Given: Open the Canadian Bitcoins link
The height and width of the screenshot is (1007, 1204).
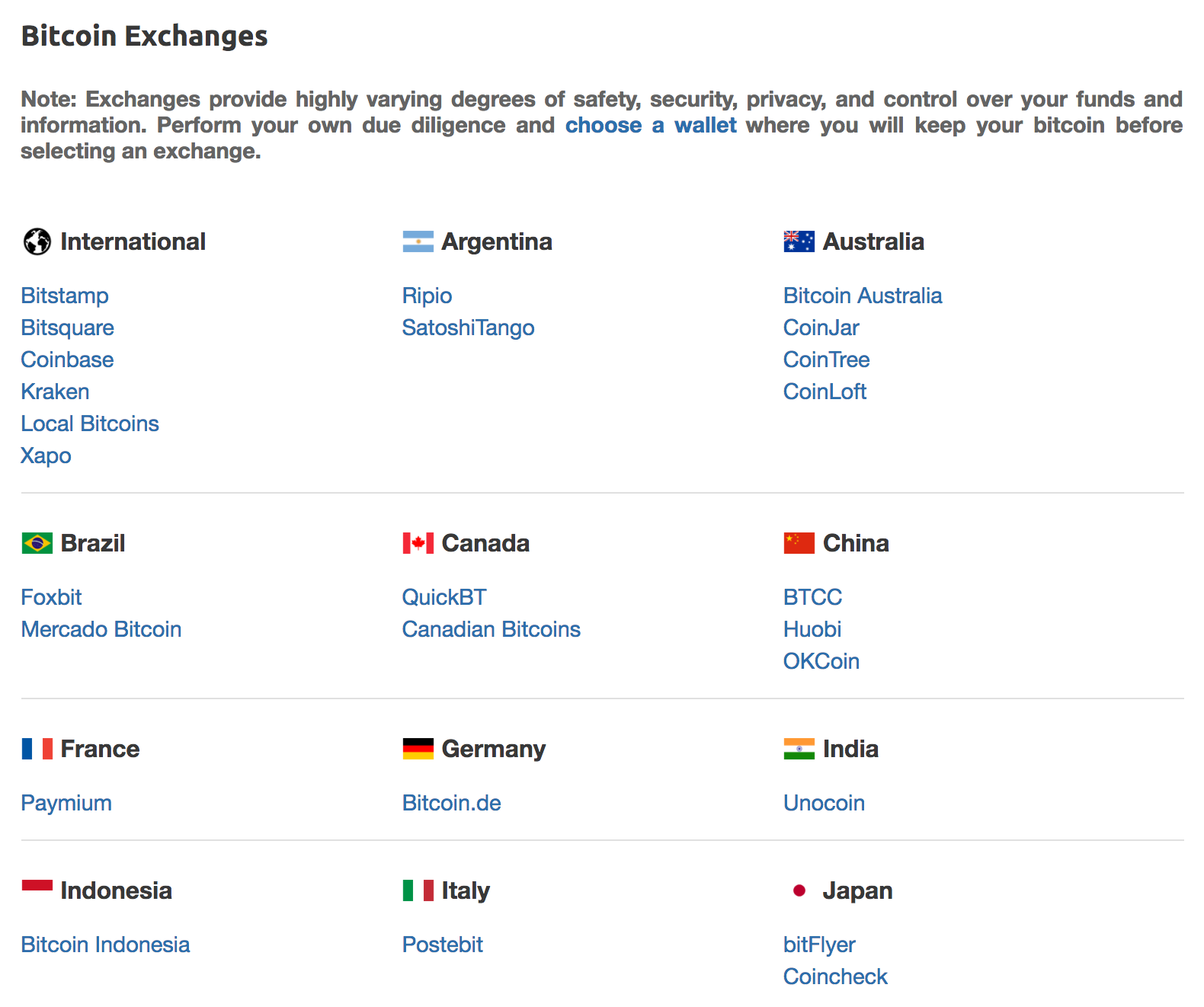Looking at the screenshot, I should click(x=492, y=629).
